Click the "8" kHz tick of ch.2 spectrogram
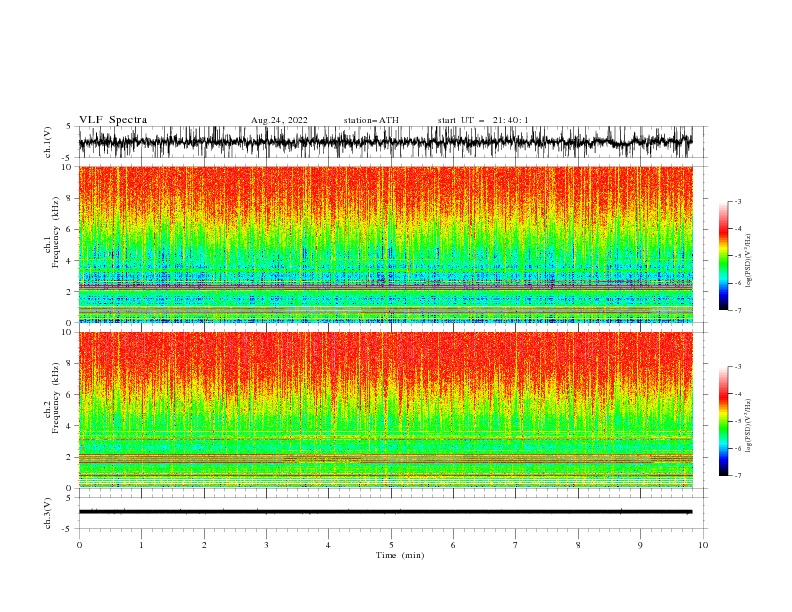This screenshot has width=792, height=612. 69,364
